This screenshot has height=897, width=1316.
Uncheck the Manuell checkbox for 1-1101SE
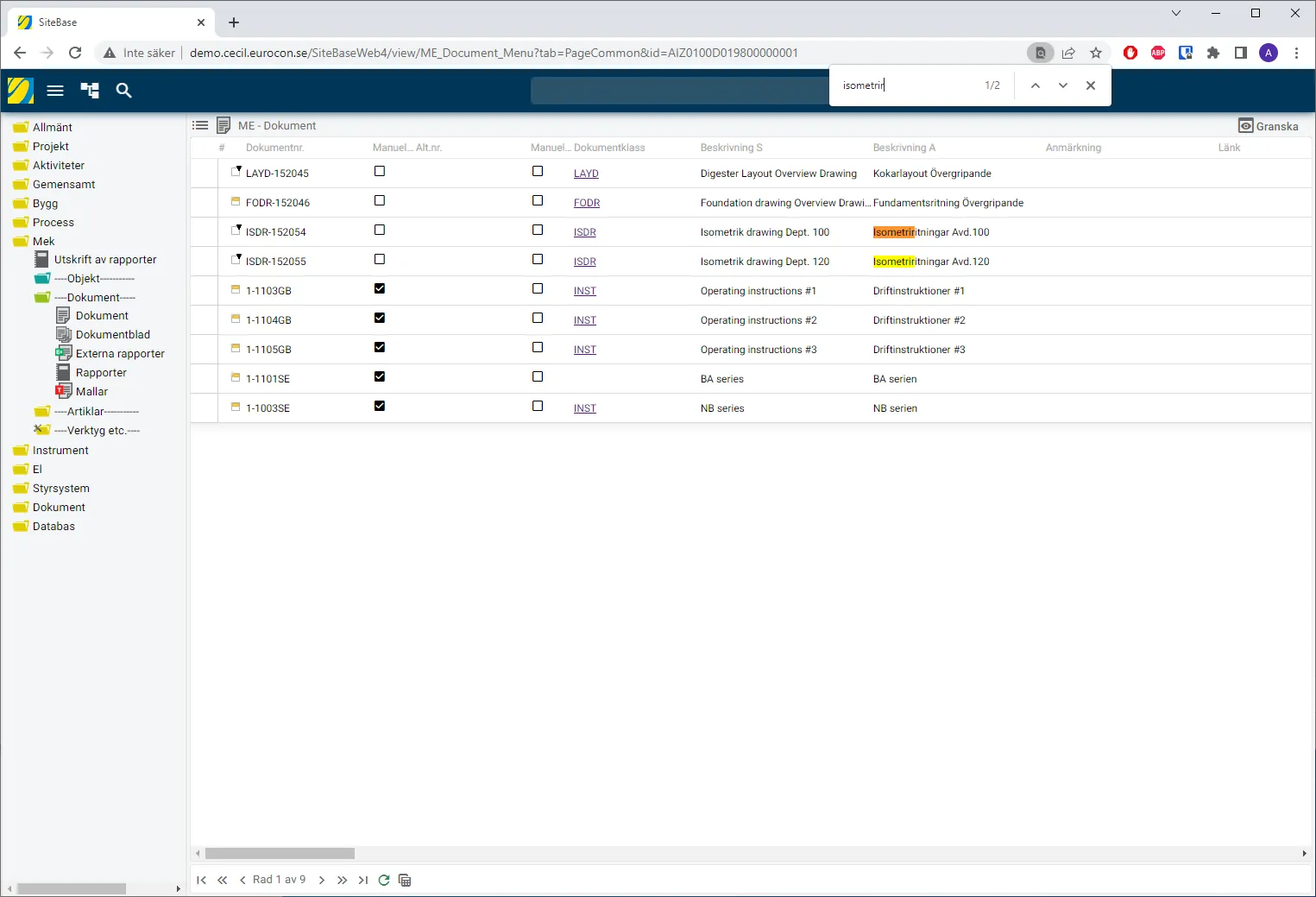[380, 377]
